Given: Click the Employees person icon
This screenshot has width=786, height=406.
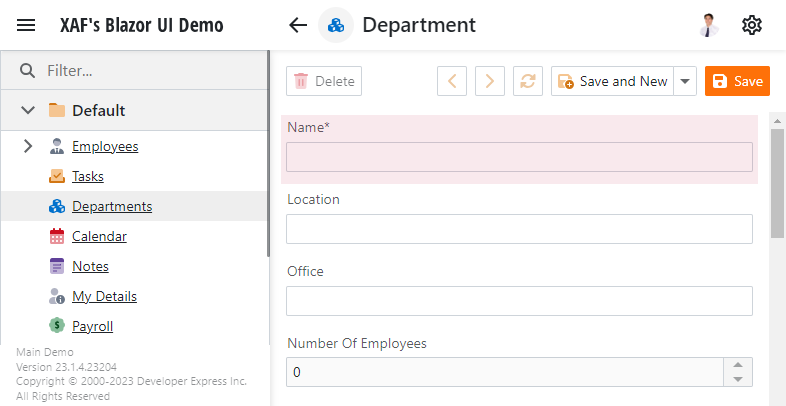Looking at the screenshot, I should (57, 146).
